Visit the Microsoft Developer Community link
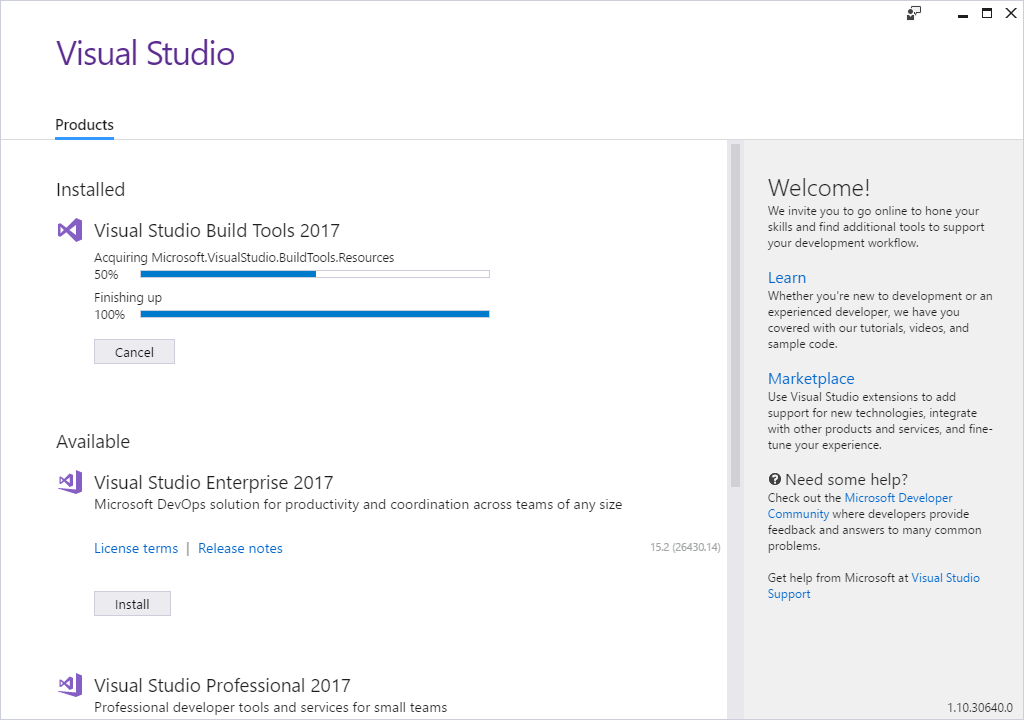This screenshot has width=1024, height=720. 898,497
